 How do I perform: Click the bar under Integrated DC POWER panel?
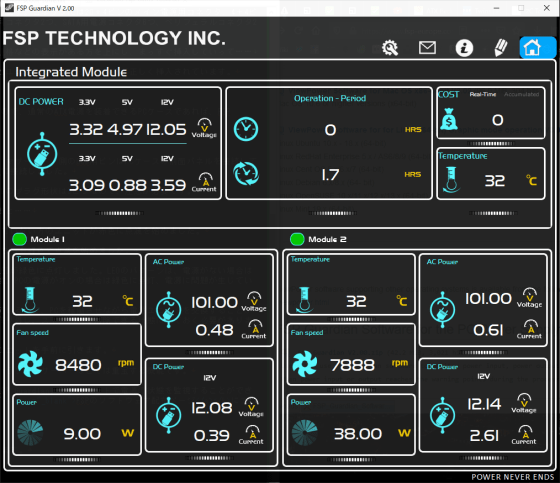click(x=119, y=213)
